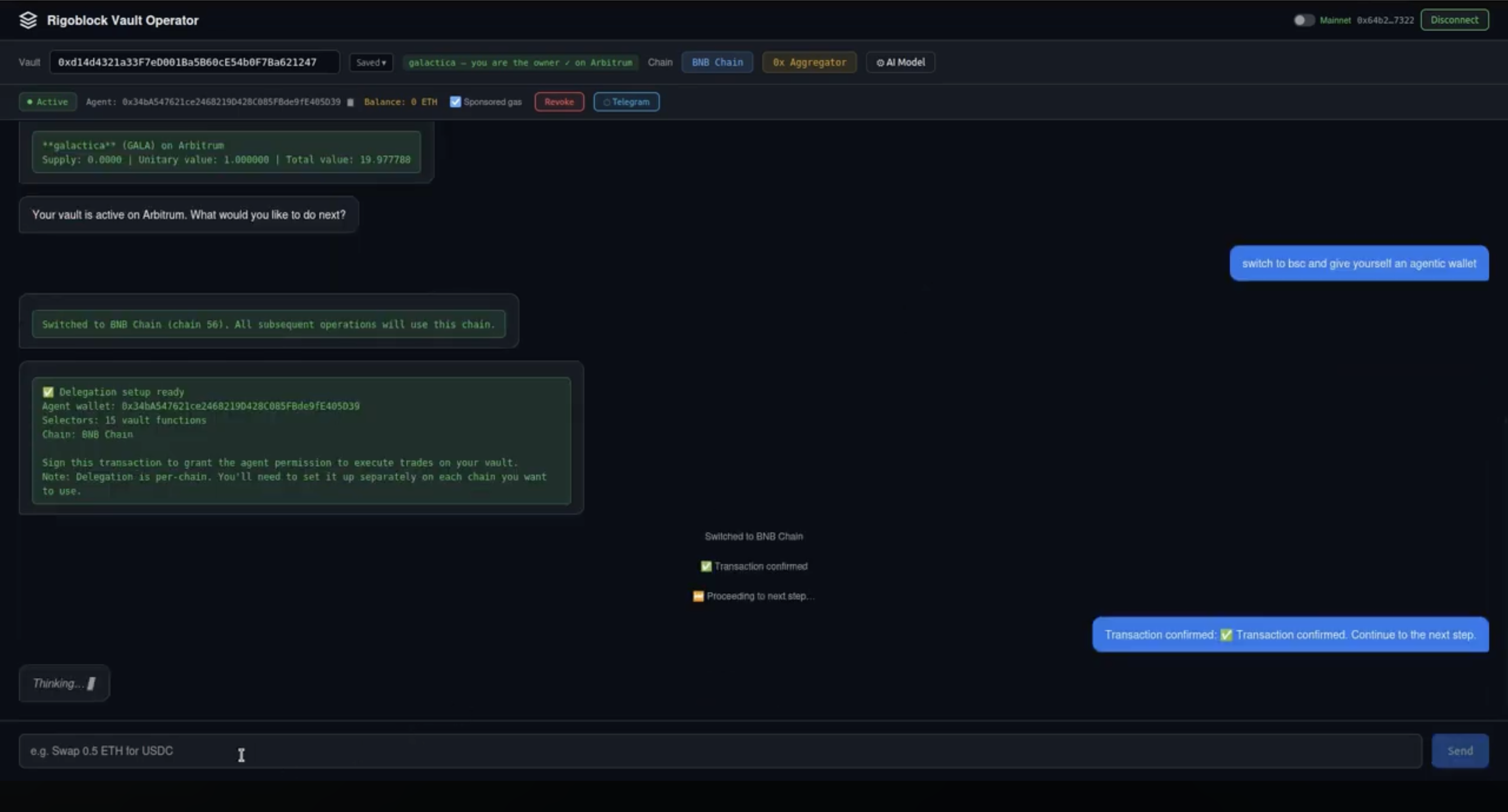
Task: Open AI Model settings gear button
Action: [x=900, y=62]
